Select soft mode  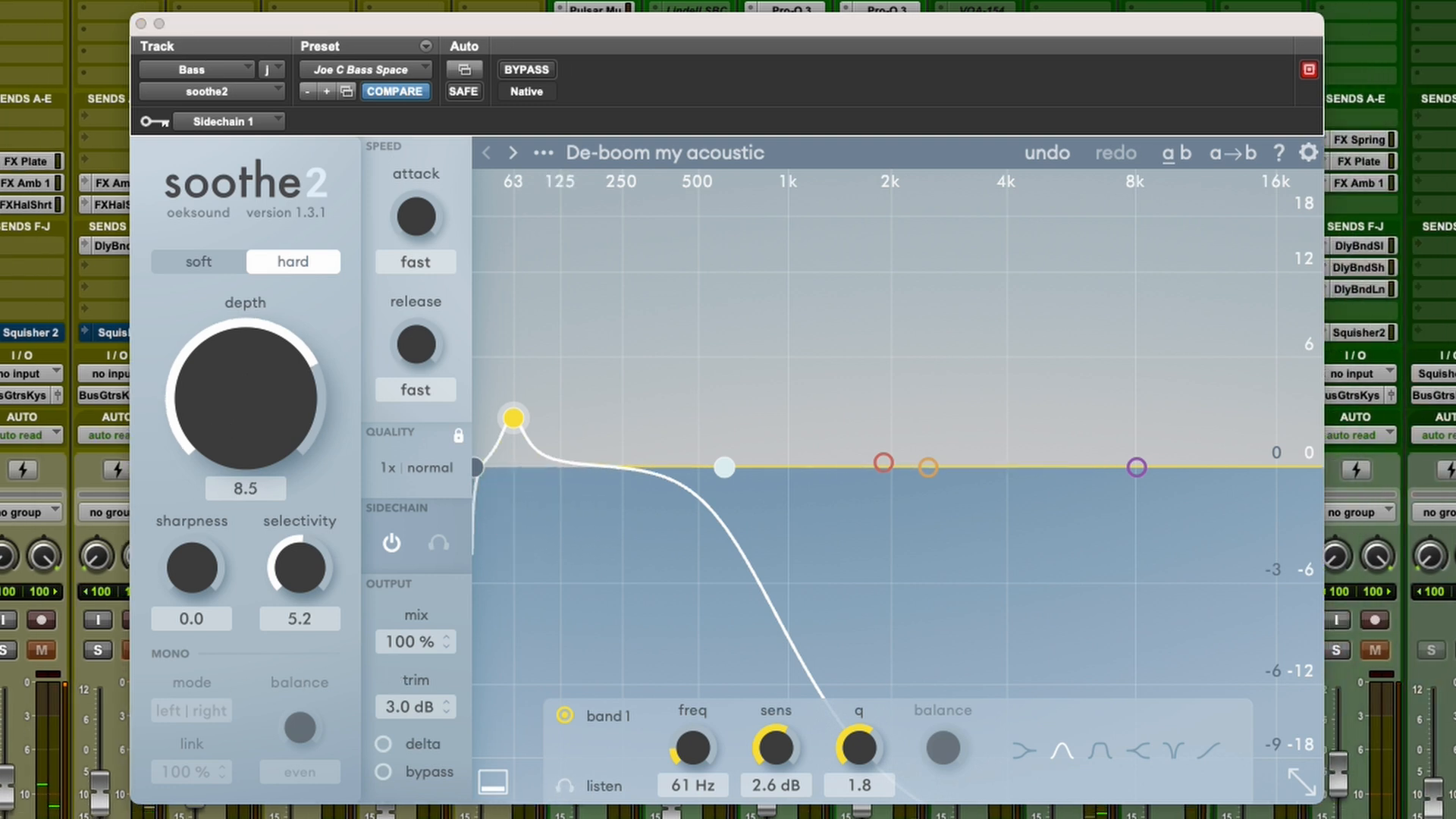tap(199, 262)
